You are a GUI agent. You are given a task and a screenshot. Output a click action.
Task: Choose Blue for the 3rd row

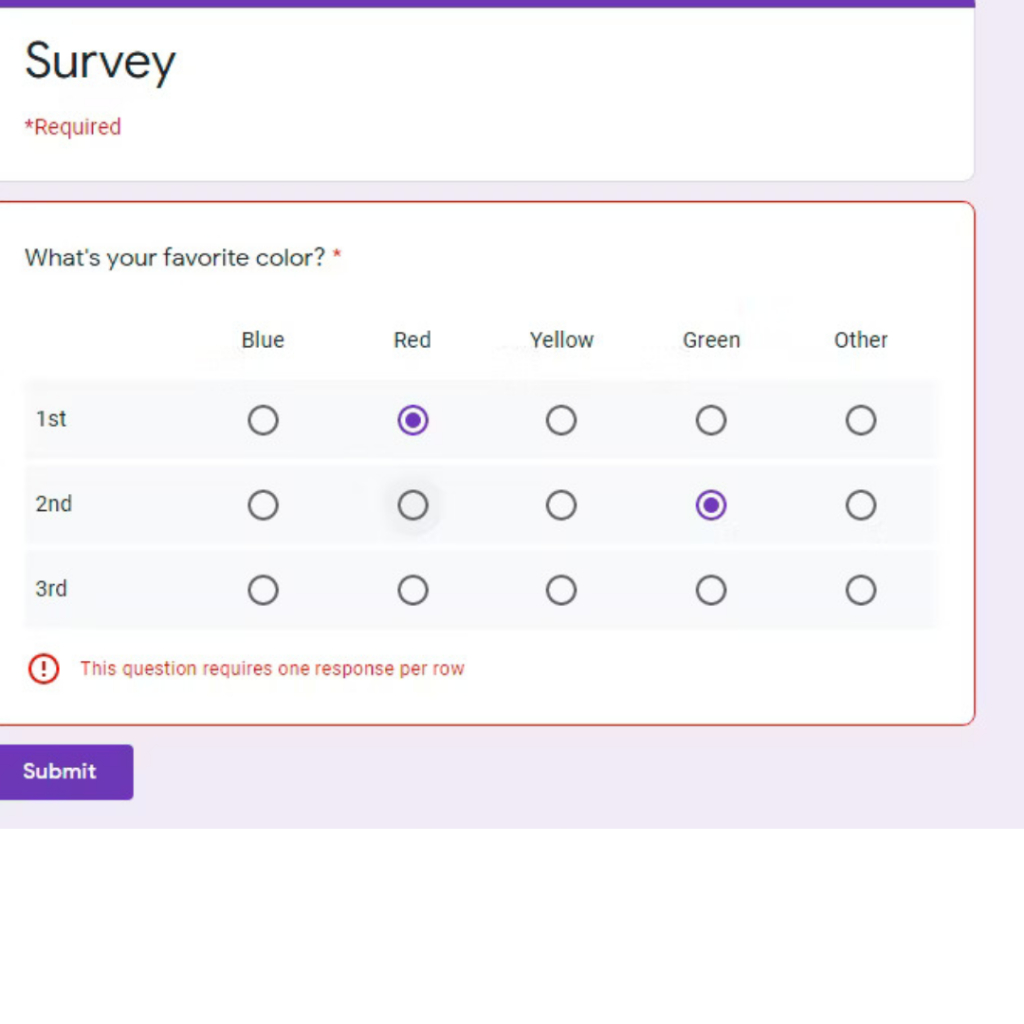coord(263,591)
